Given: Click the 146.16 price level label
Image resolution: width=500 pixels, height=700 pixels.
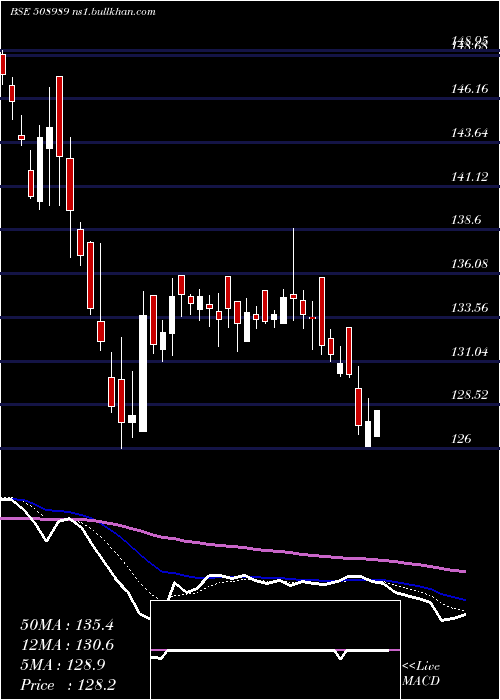Looking at the screenshot, I should (x=468, y=89).
